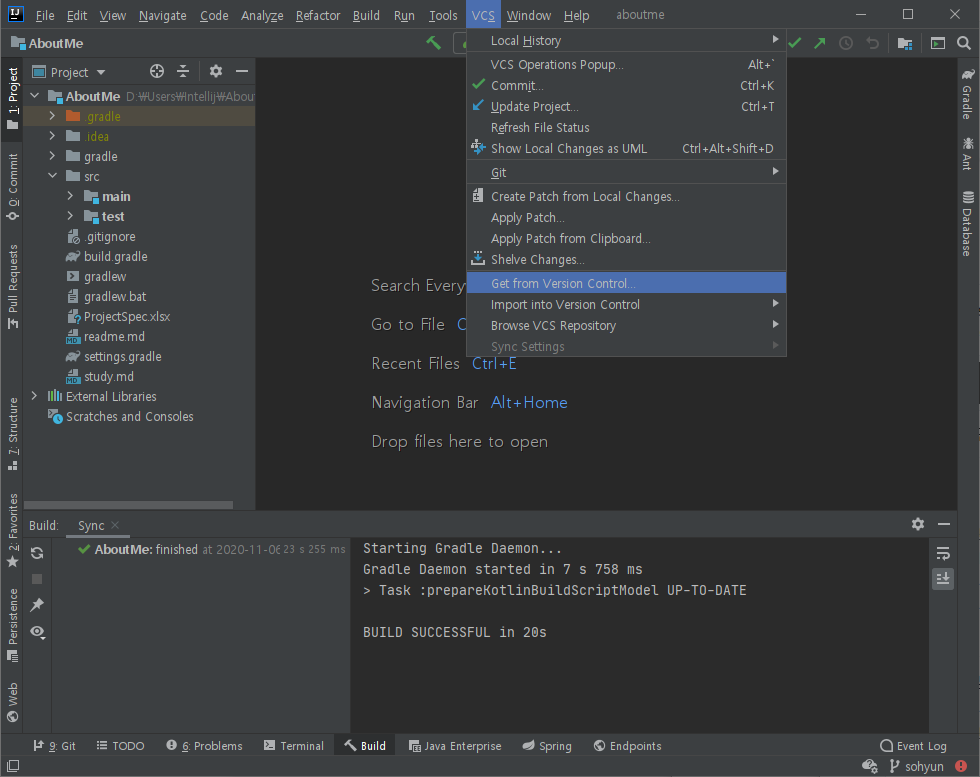Open the Database tool window
Viewport: 980px width, 777px height.
968,223
